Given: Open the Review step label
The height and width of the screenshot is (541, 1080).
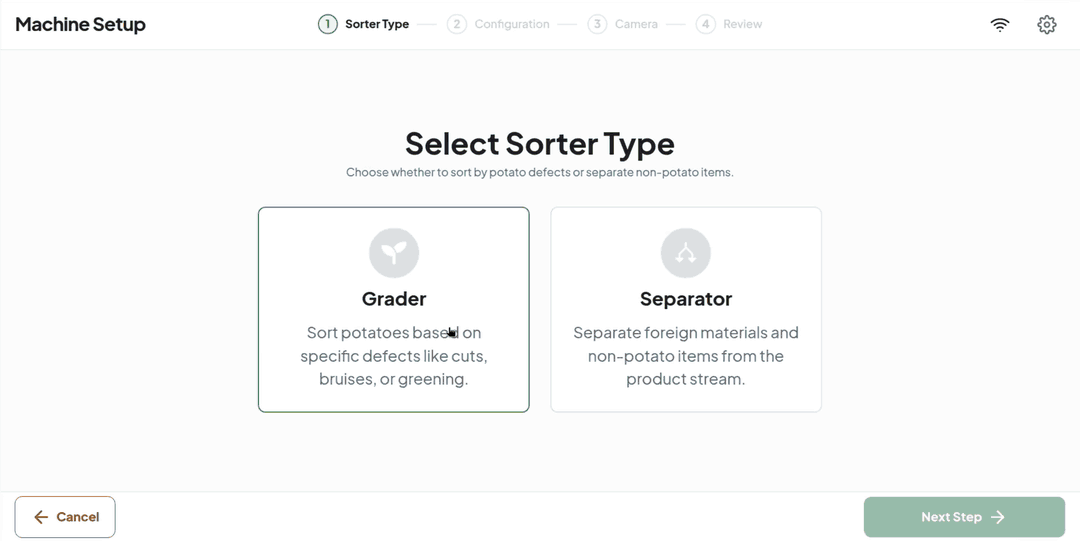Looking at the screenshot, I should (742, 24).
